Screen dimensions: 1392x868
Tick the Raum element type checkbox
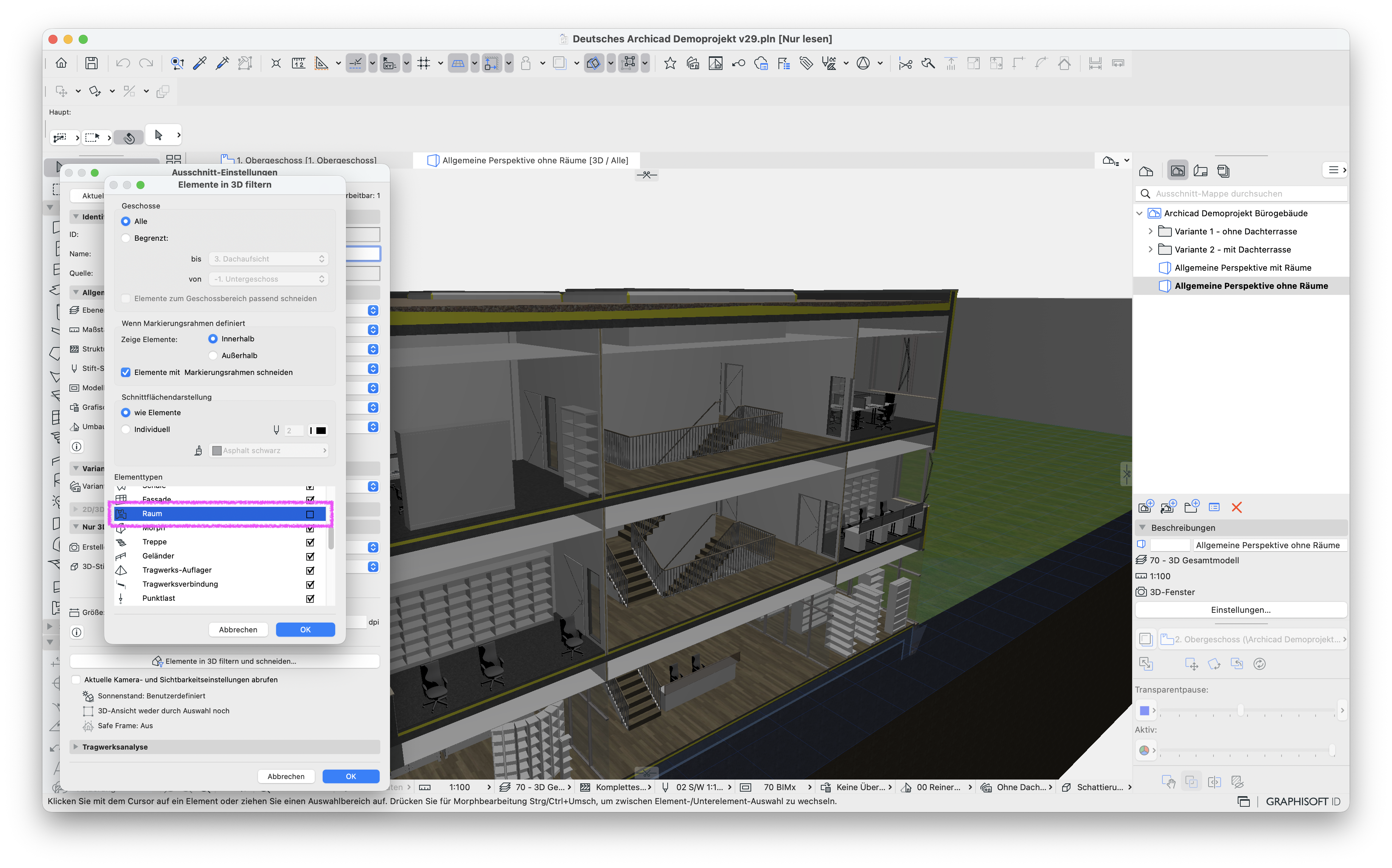point(310,515)
